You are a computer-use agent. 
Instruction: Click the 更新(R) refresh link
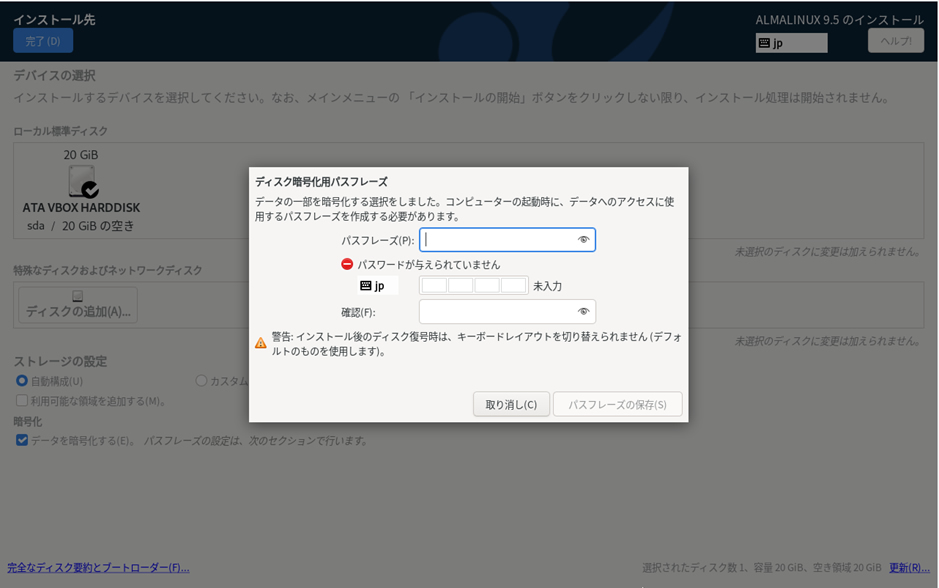911,567
